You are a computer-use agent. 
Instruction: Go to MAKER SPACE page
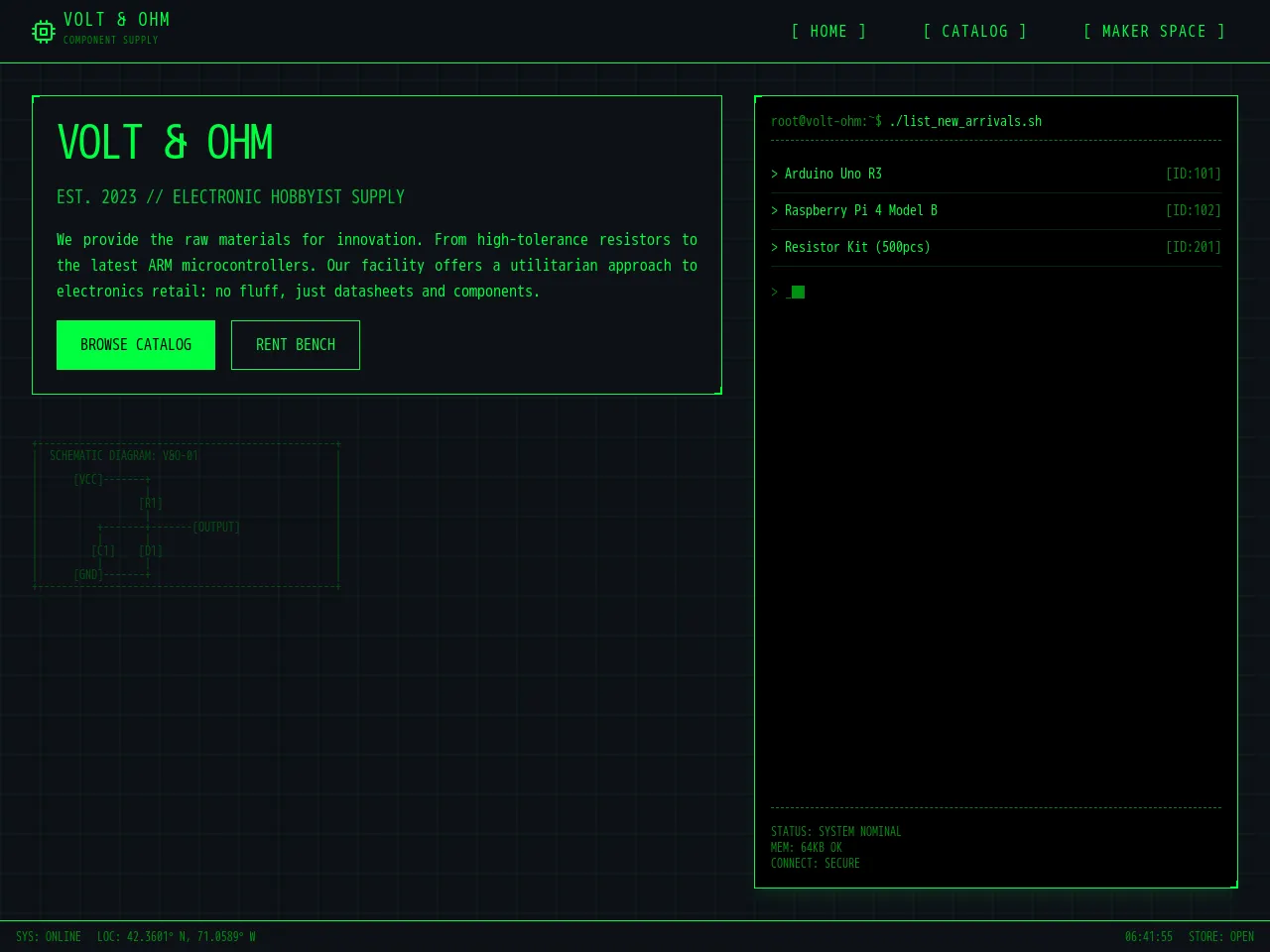1154,32
